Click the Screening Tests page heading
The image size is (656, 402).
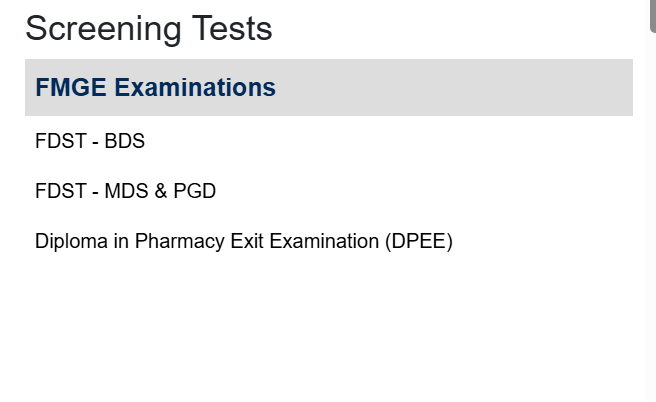click(x=148, y=28)
